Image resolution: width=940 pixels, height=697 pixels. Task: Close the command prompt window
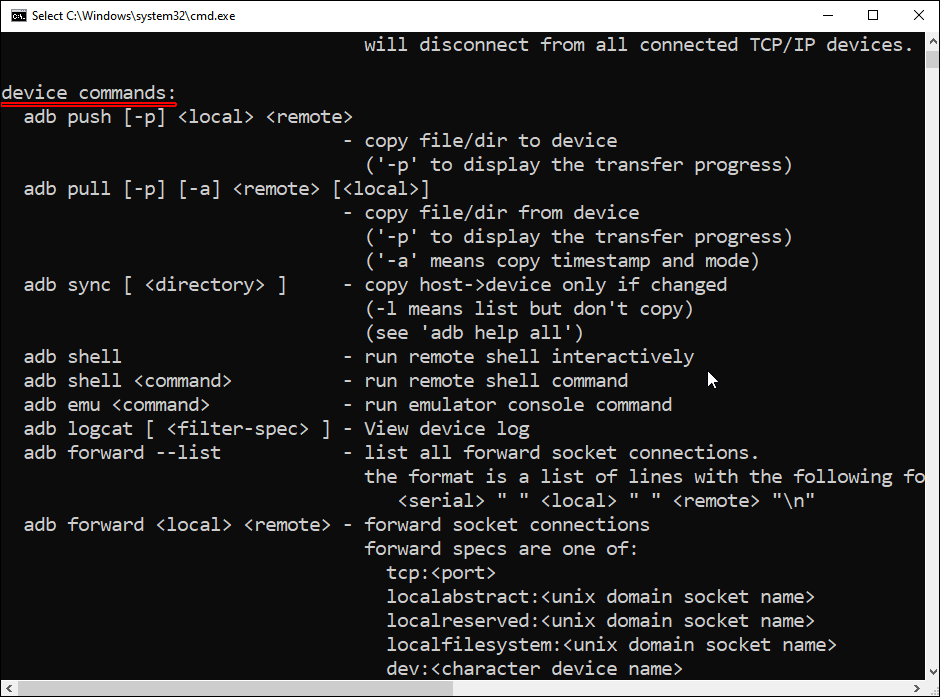918,15
